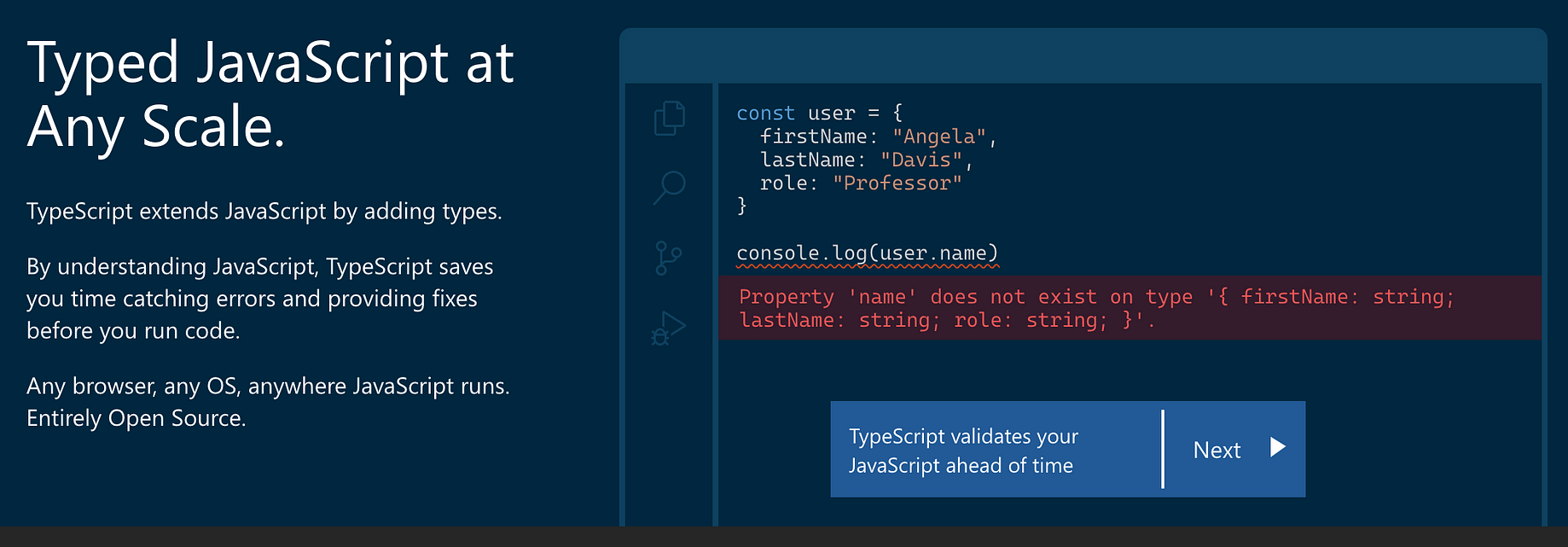Click the run and debug icon

click(669, 329)
